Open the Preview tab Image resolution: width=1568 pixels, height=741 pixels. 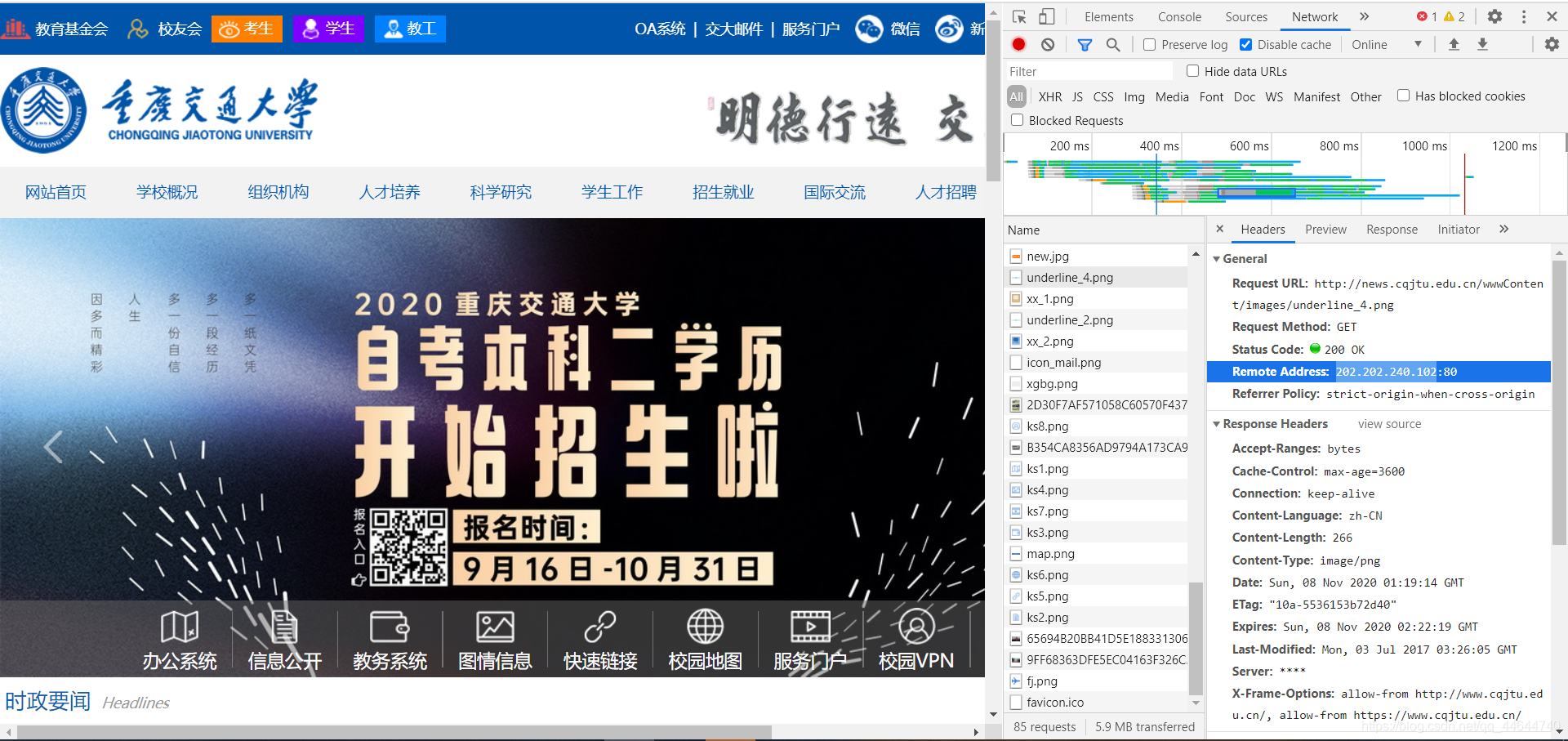click(1325, 230)
